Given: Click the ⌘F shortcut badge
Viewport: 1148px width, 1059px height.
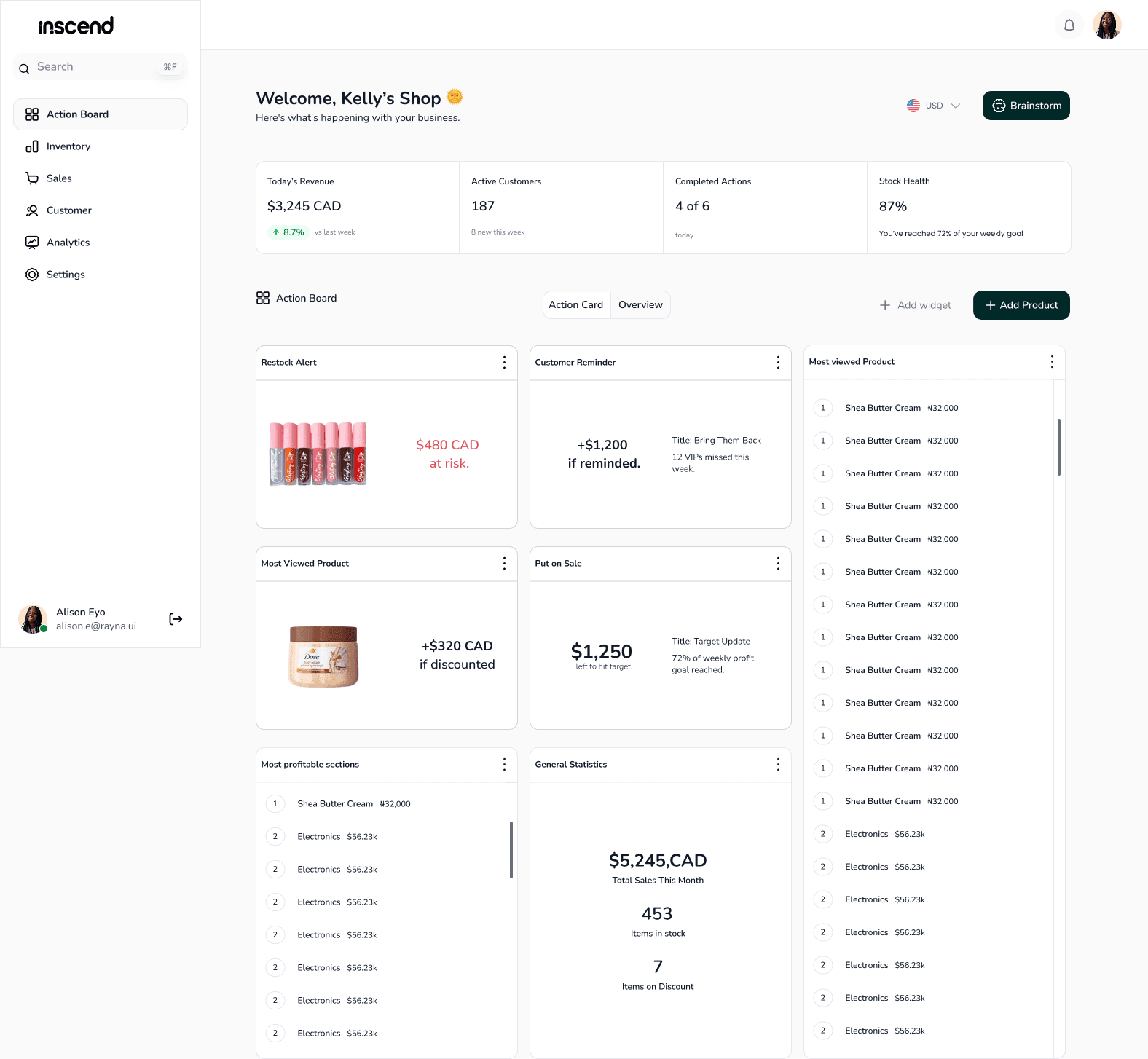Looking at the screenshot, I should 170,67.
